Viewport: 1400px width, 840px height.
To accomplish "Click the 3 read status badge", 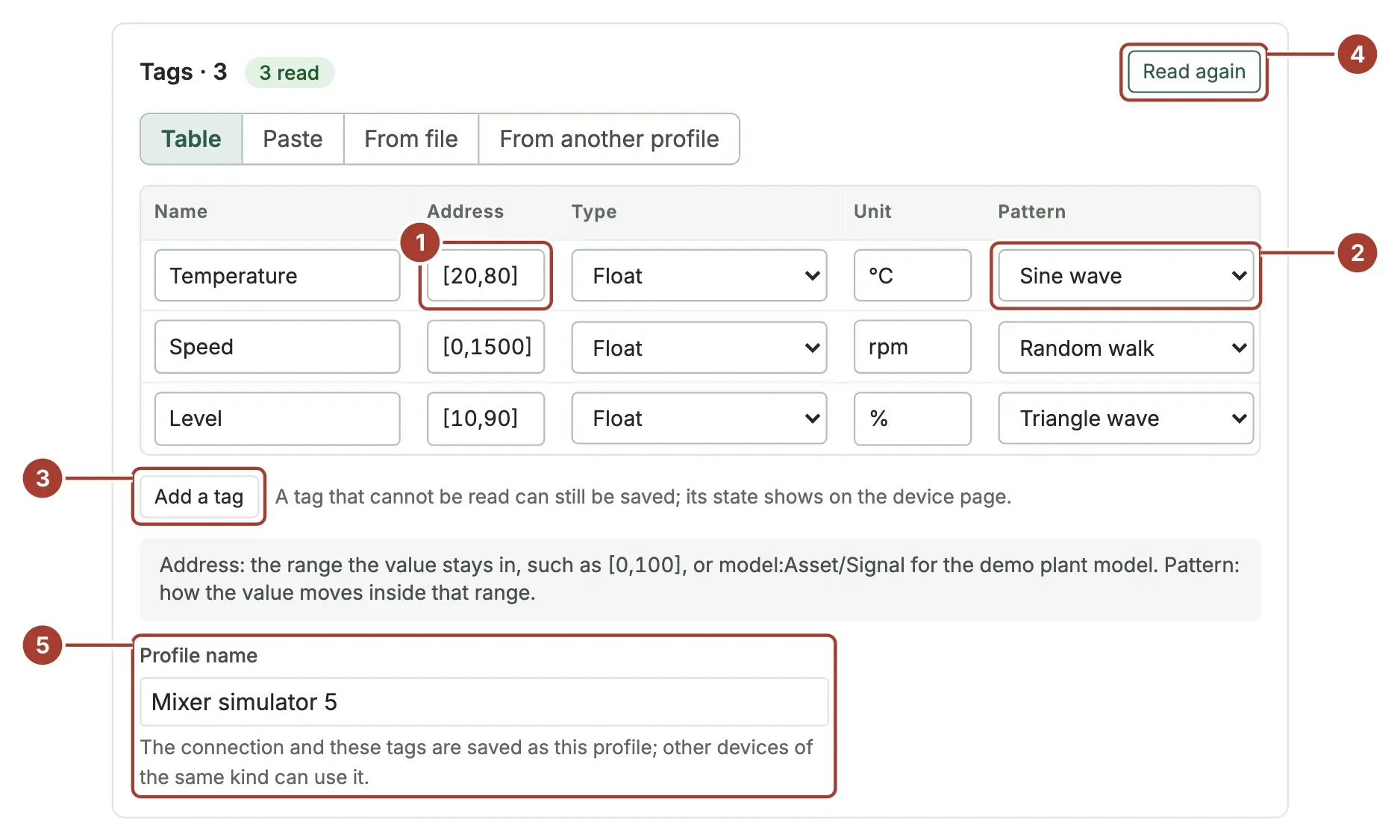I will point(289,72).
